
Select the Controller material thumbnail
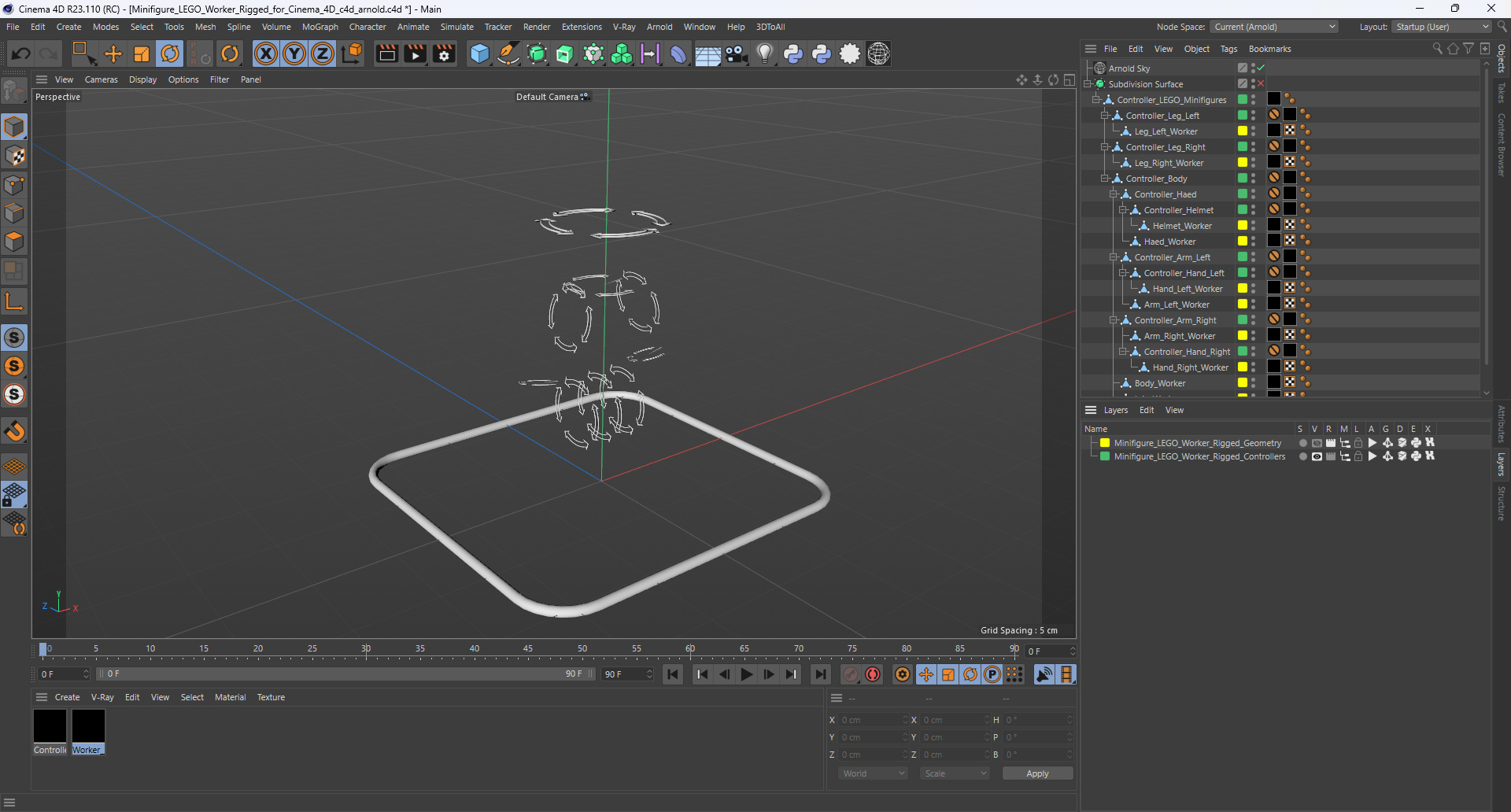pos(50,726)
